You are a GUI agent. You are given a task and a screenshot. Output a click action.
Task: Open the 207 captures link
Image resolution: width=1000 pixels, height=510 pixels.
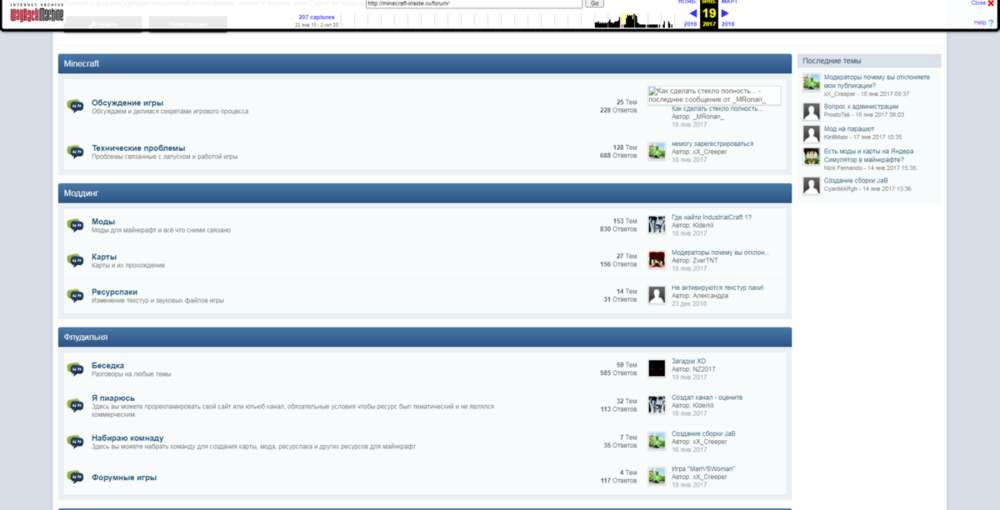tap(316, 17)
